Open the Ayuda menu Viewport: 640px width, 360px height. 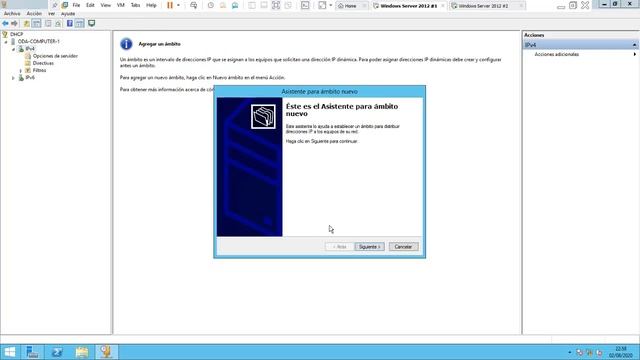point(68,13)
